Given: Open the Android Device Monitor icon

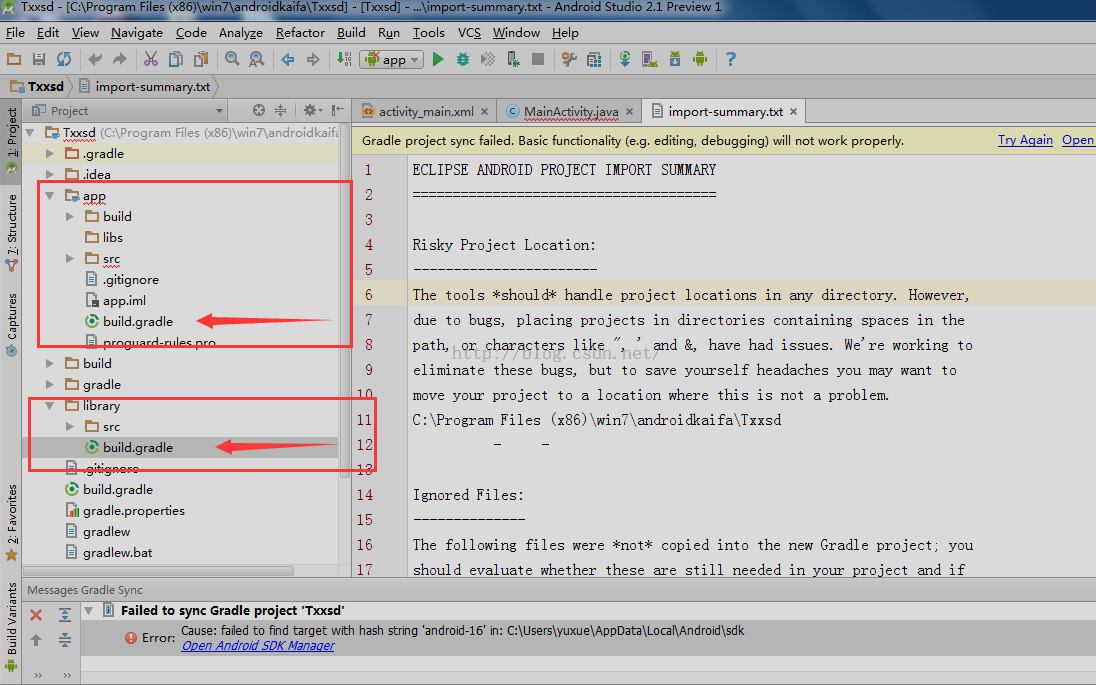Looking at the screenshot, I should tap(700, 59).
